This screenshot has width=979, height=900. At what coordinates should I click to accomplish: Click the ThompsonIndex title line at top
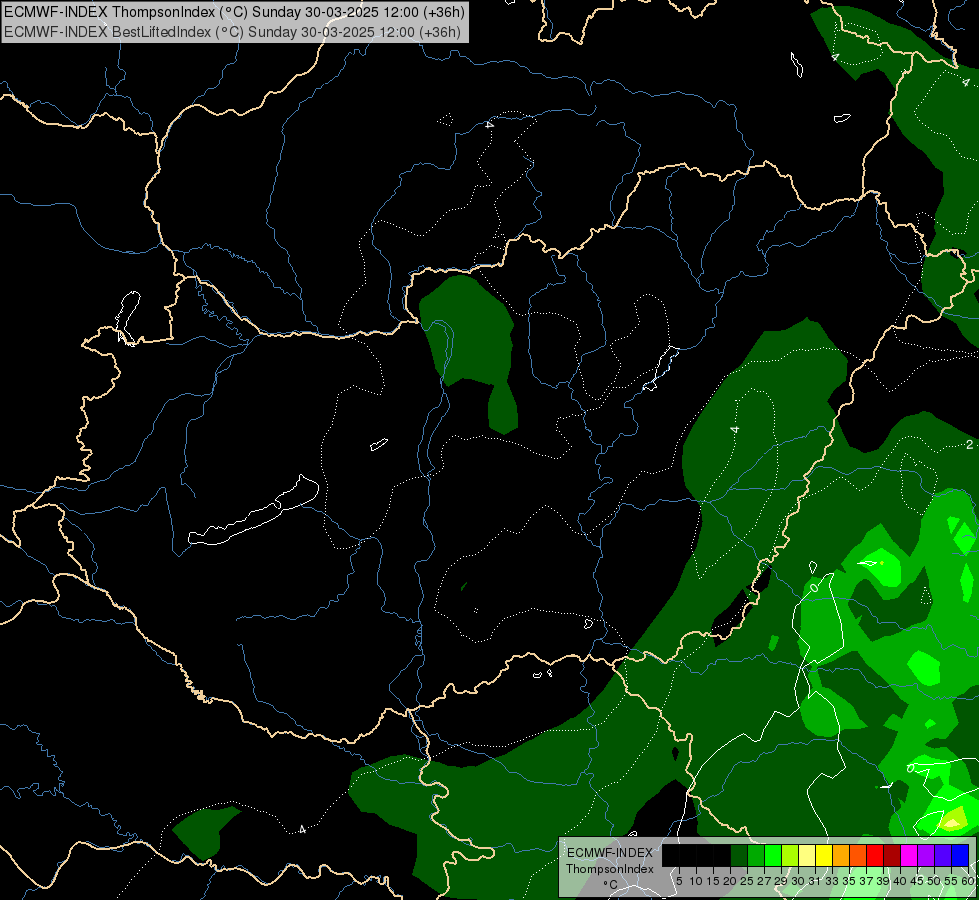pyautogui.click(x=232, y=11)
